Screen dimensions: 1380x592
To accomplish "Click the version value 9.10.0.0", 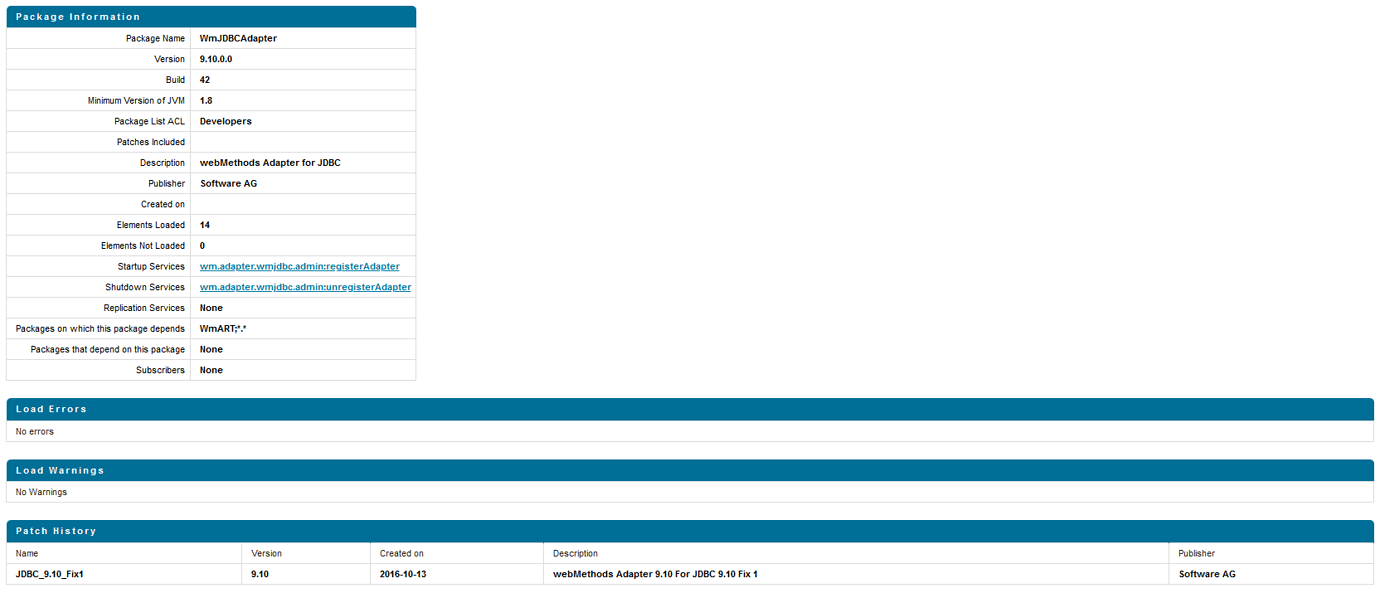I will pyautogui.click(x=216, y=59).
